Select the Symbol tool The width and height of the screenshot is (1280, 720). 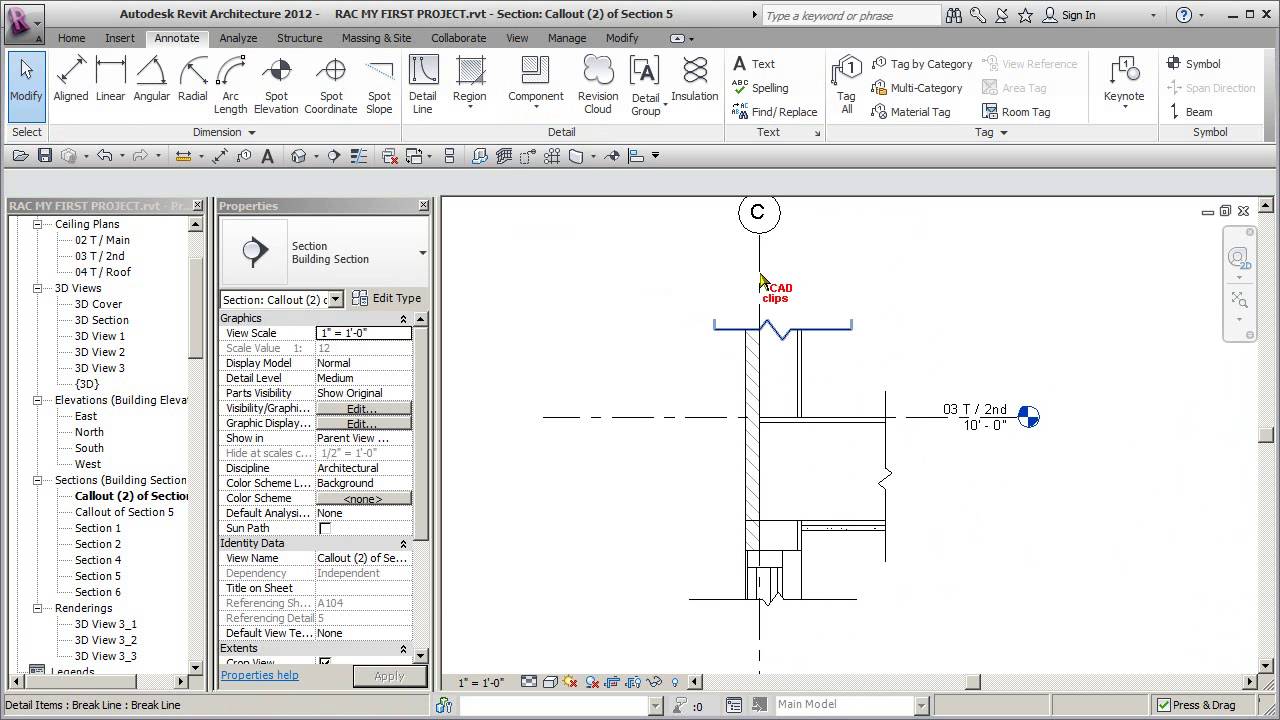coord(1193,64)
